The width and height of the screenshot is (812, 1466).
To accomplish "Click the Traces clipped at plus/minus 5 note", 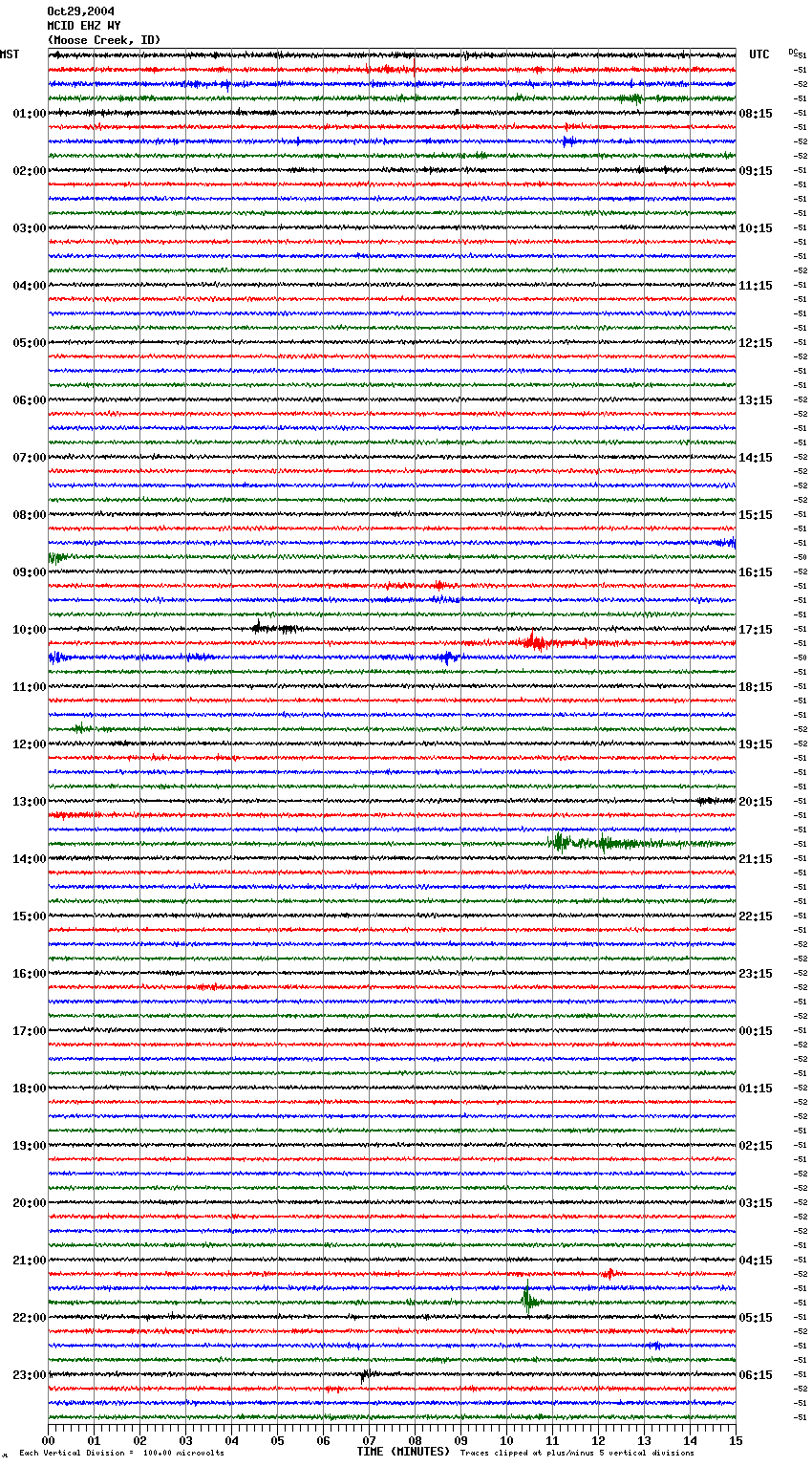I will 577,1454.
